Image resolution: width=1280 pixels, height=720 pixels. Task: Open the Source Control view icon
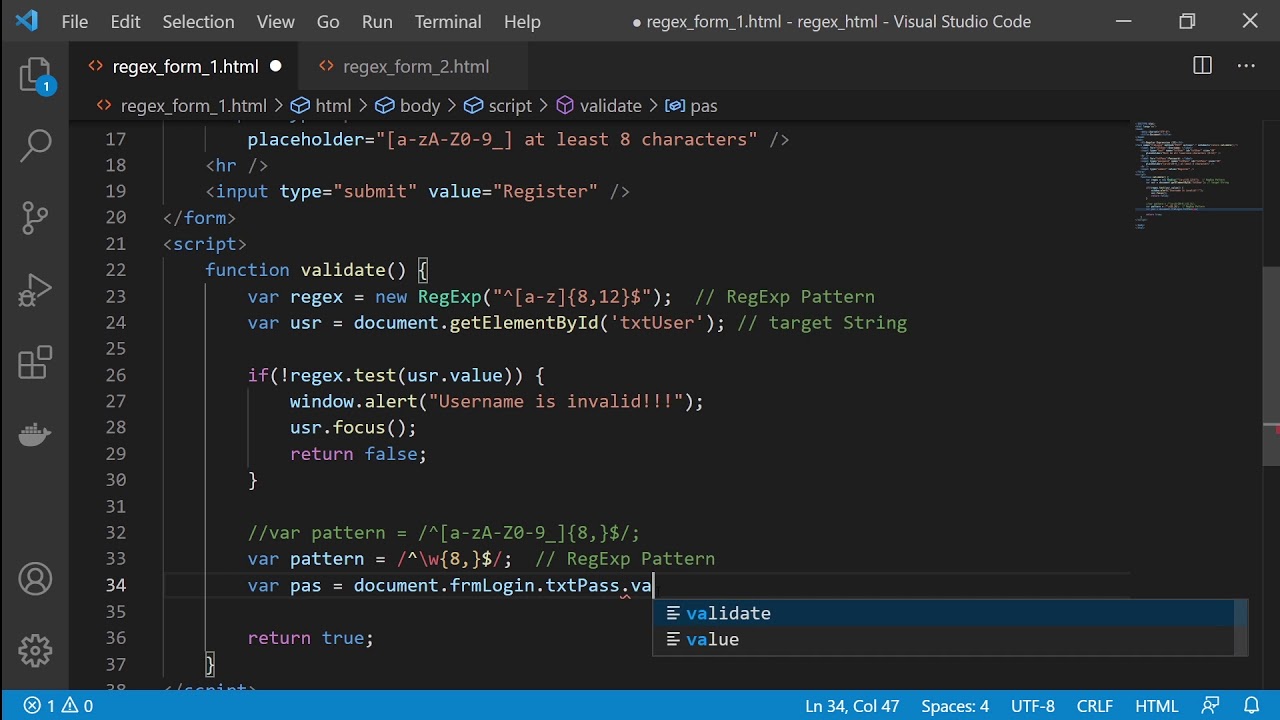click(x=35, y=217)
